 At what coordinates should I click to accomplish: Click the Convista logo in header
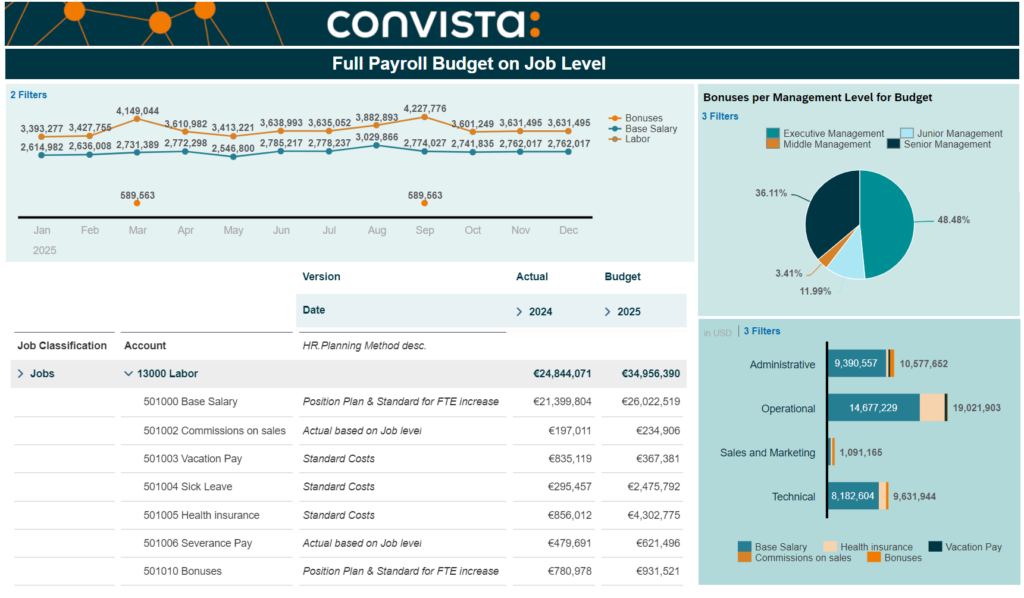pyautogui.click(x=433, y=24)
